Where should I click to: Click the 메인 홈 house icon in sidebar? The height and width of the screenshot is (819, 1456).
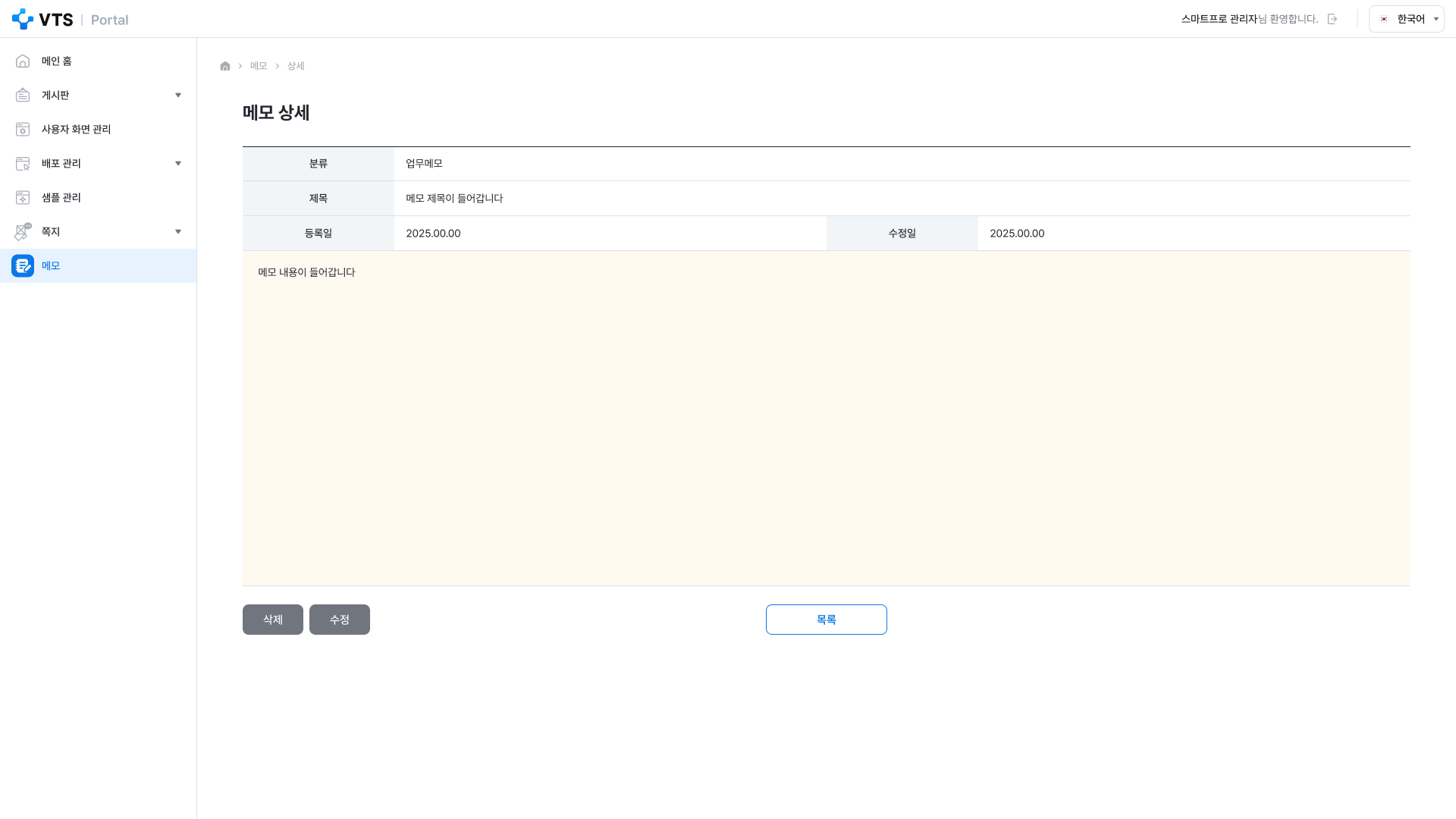(23, 61)
